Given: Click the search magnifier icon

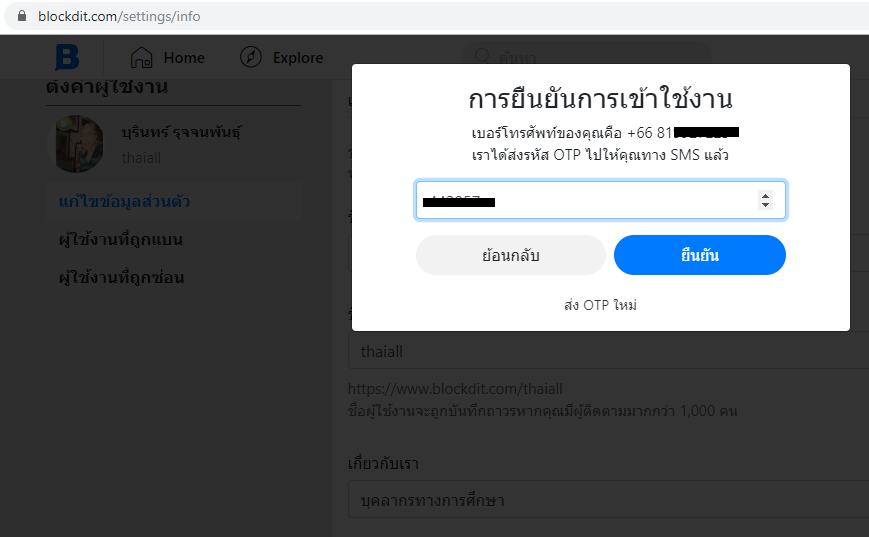Looking at the screenshot, I should 482,56.
